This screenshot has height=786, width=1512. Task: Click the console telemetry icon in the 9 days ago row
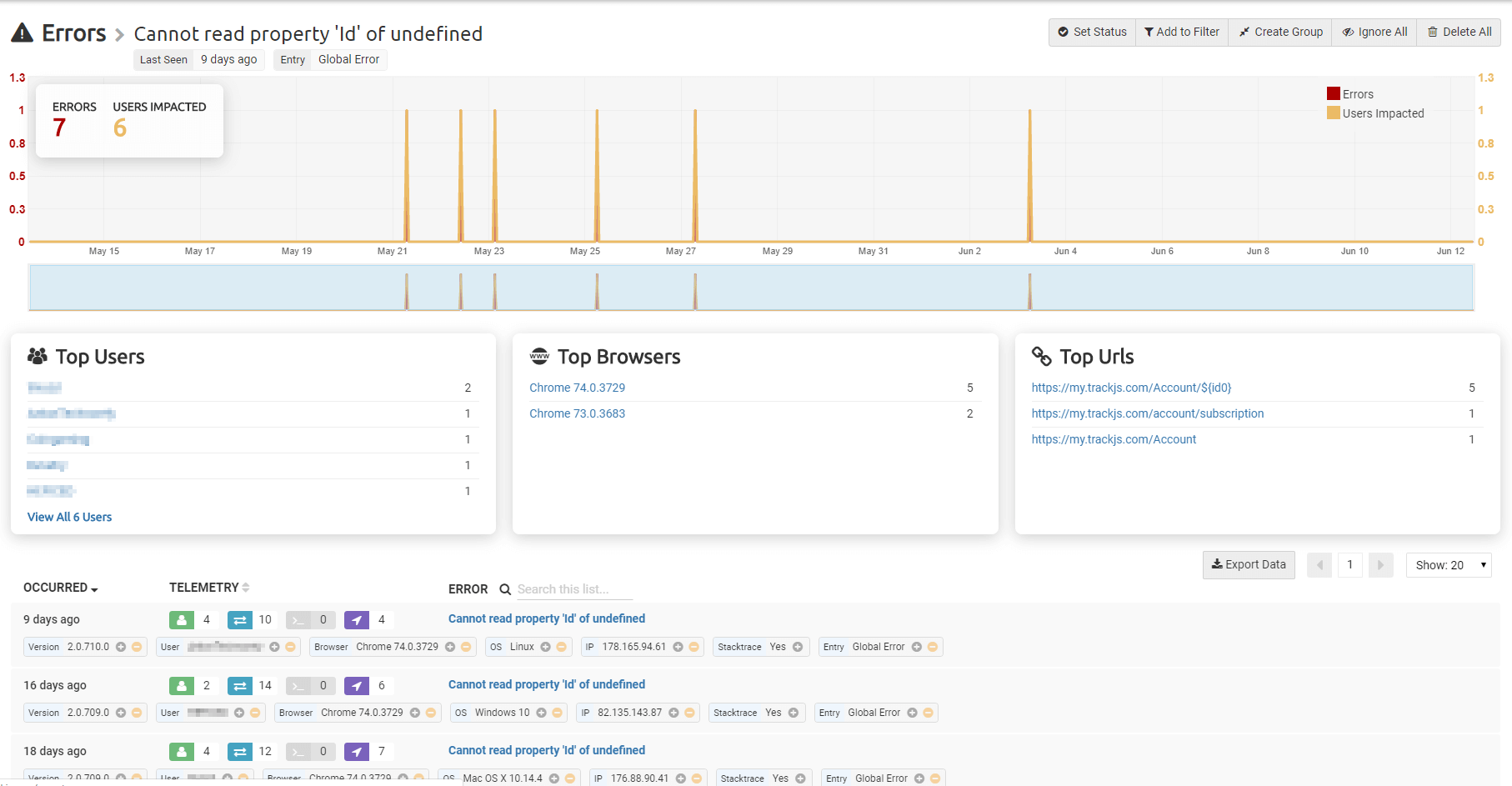pyautogui.click(x=298, y=619)
